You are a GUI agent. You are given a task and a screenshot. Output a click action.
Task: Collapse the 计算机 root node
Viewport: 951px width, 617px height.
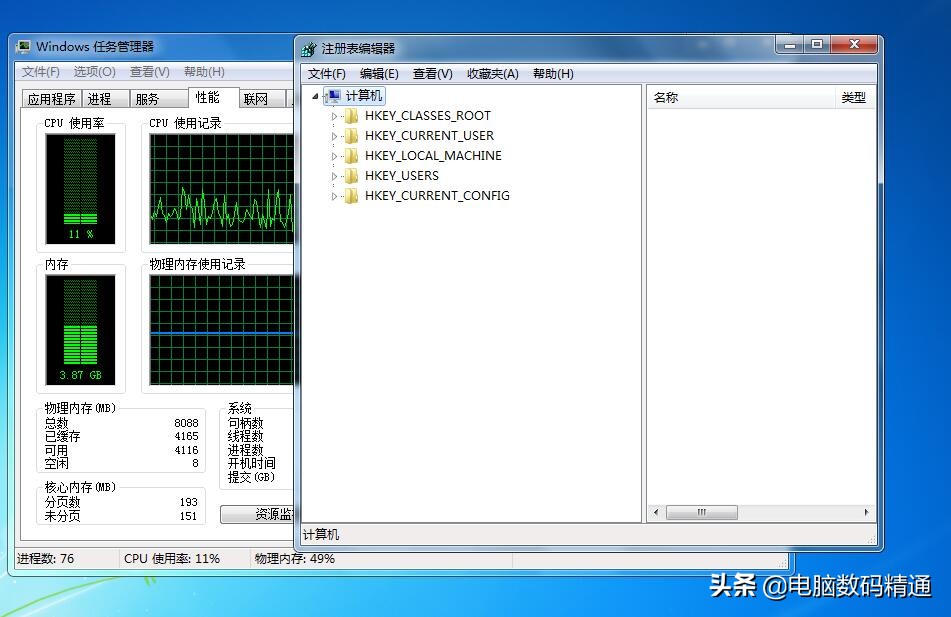click(x=315, y=96)
